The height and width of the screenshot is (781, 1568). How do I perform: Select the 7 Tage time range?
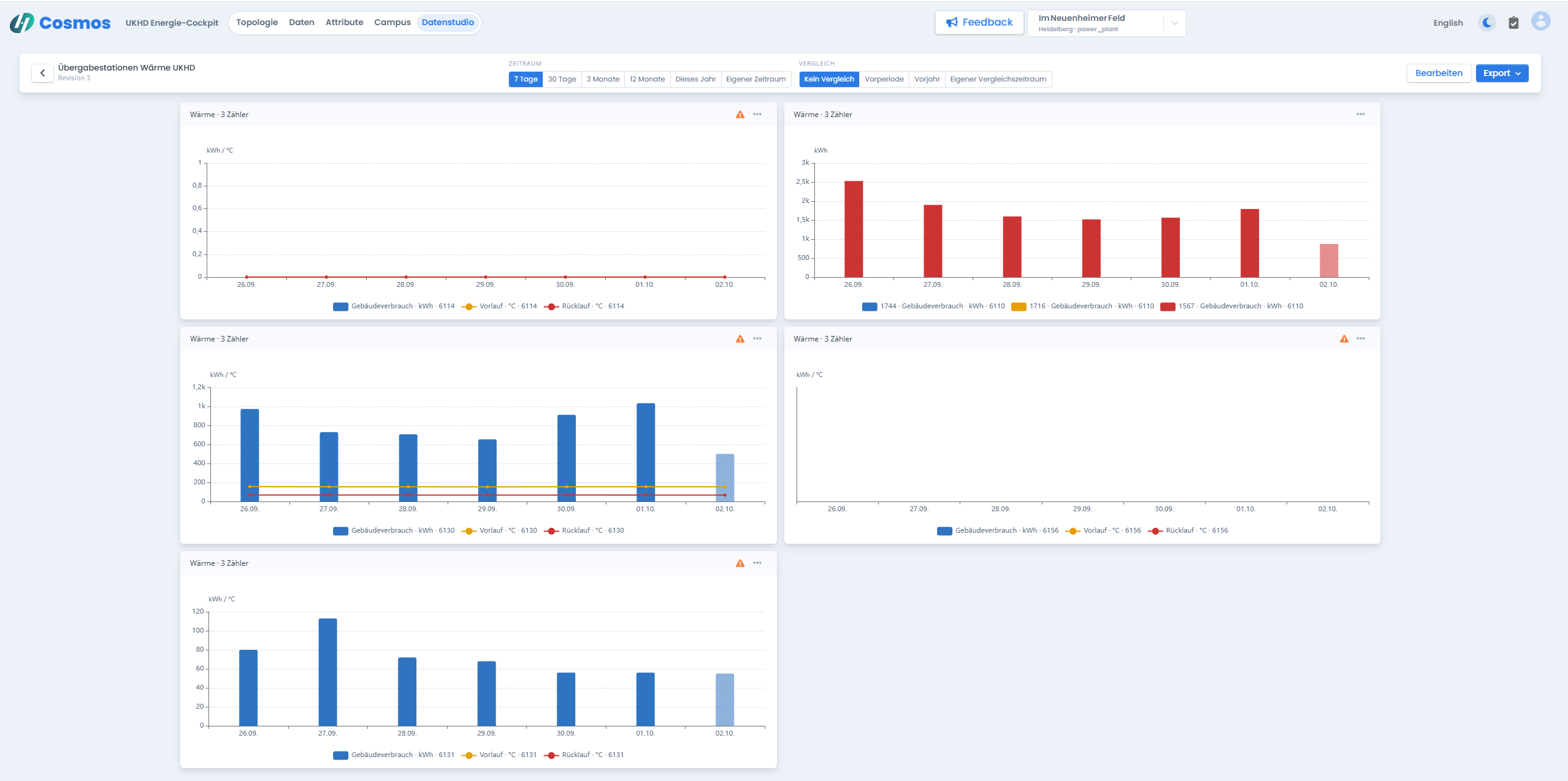526,79
